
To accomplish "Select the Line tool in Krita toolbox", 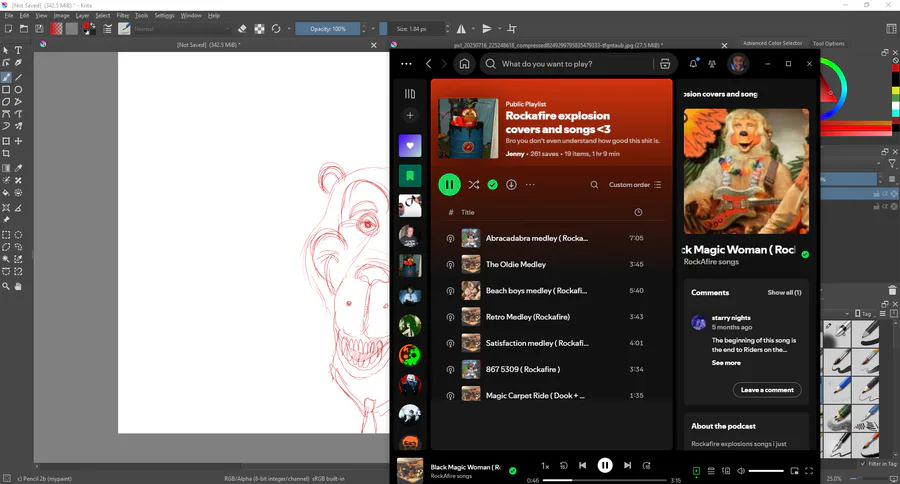I will click(x=18, y=77).
